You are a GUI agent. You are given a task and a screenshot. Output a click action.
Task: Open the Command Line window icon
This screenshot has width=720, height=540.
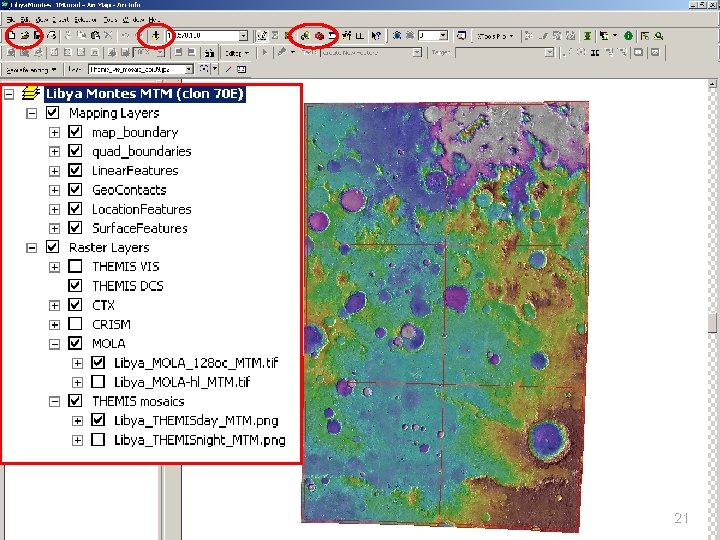(332, 35)
